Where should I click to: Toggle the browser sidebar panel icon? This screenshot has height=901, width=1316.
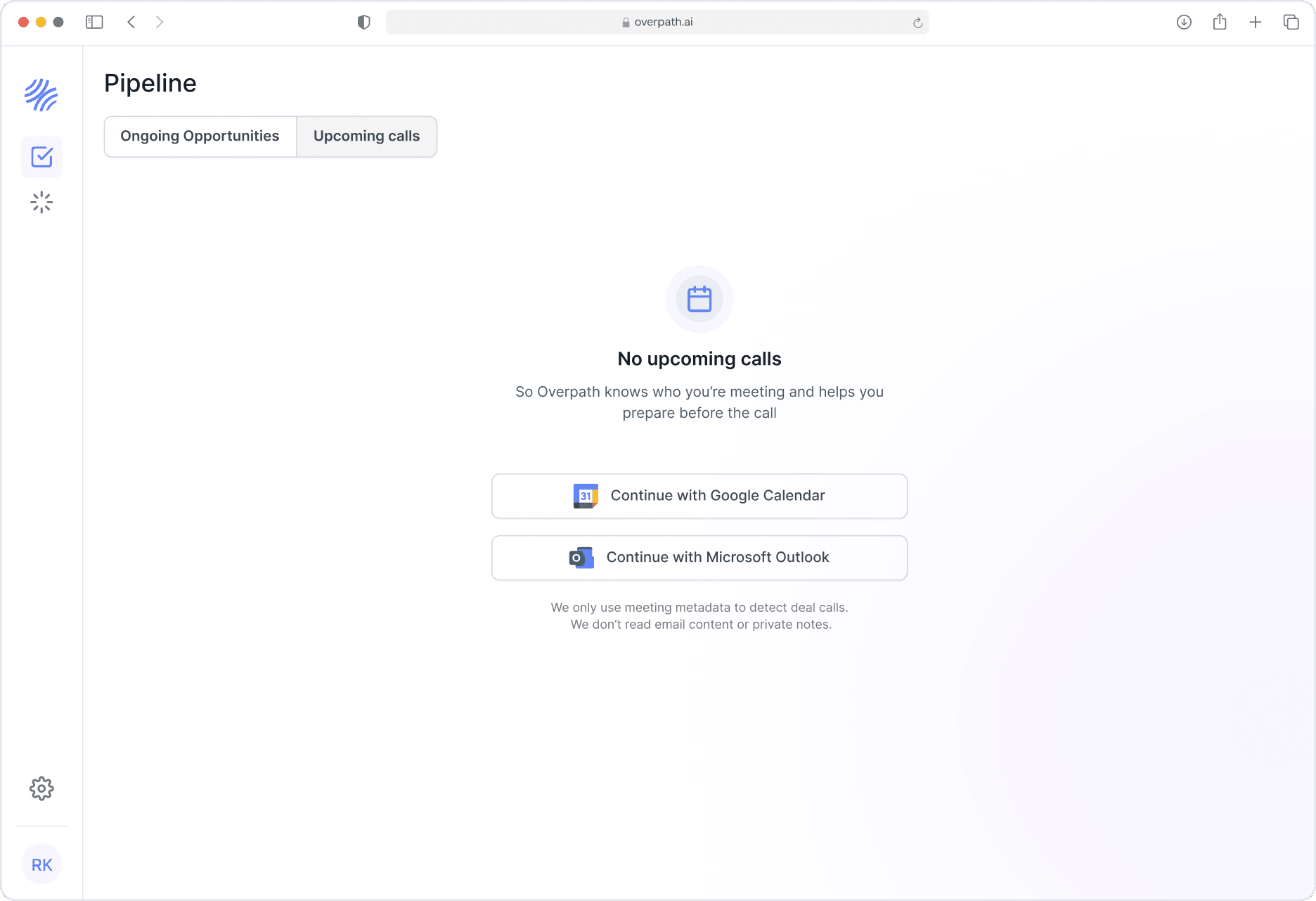(x=94, y=23)
